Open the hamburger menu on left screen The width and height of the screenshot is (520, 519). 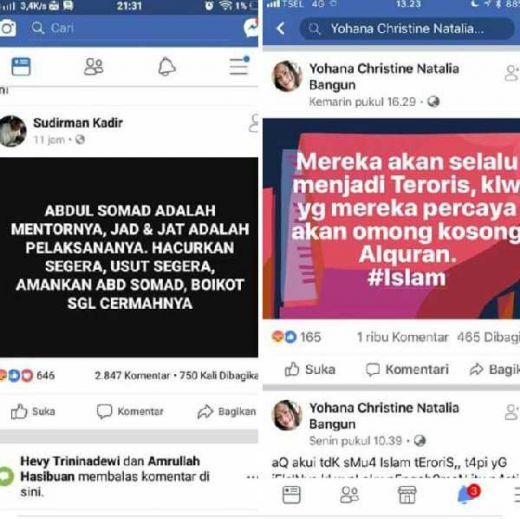(239, 66)
